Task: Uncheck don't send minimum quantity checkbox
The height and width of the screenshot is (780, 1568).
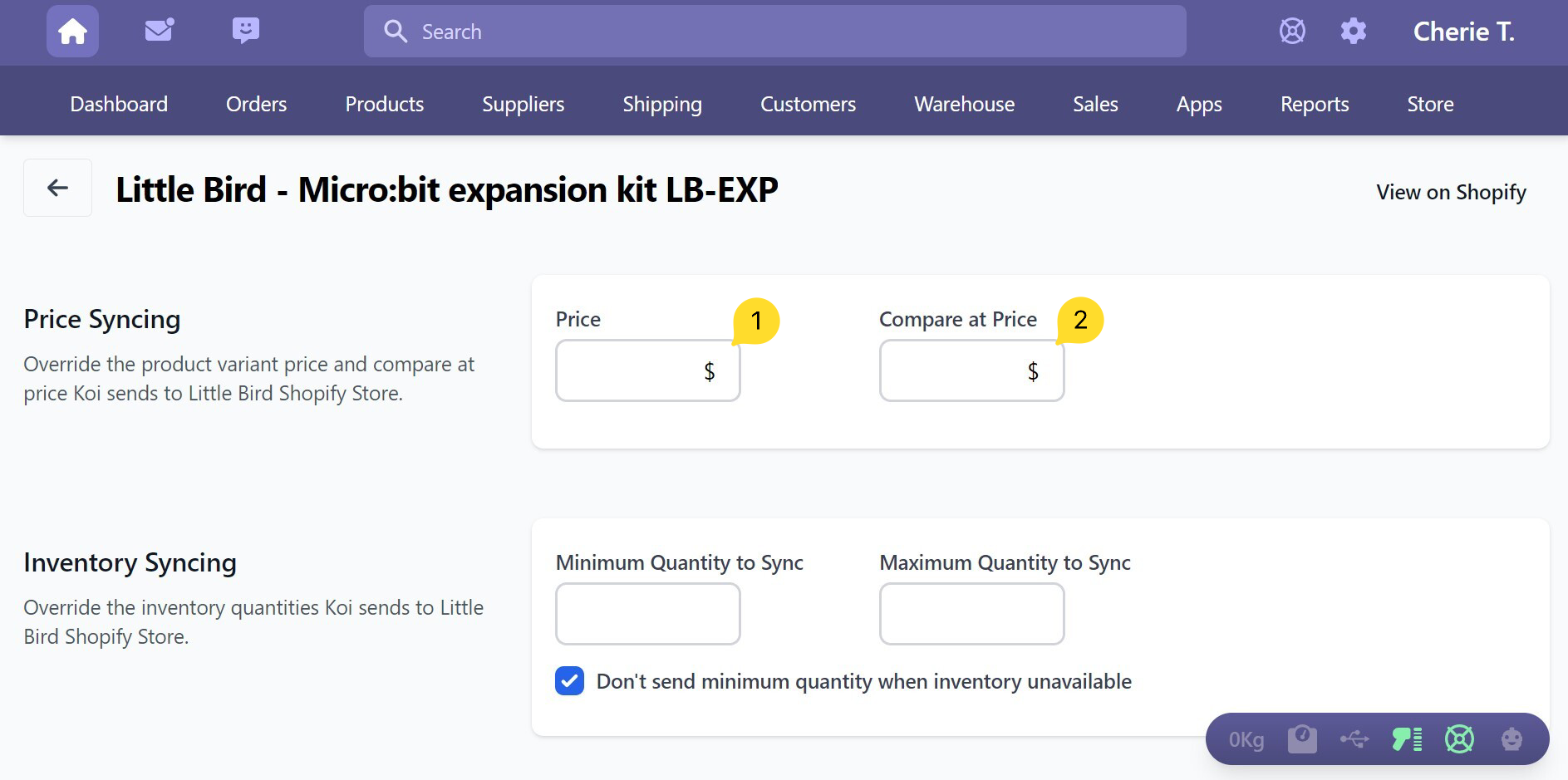Action: click(569, 681)
